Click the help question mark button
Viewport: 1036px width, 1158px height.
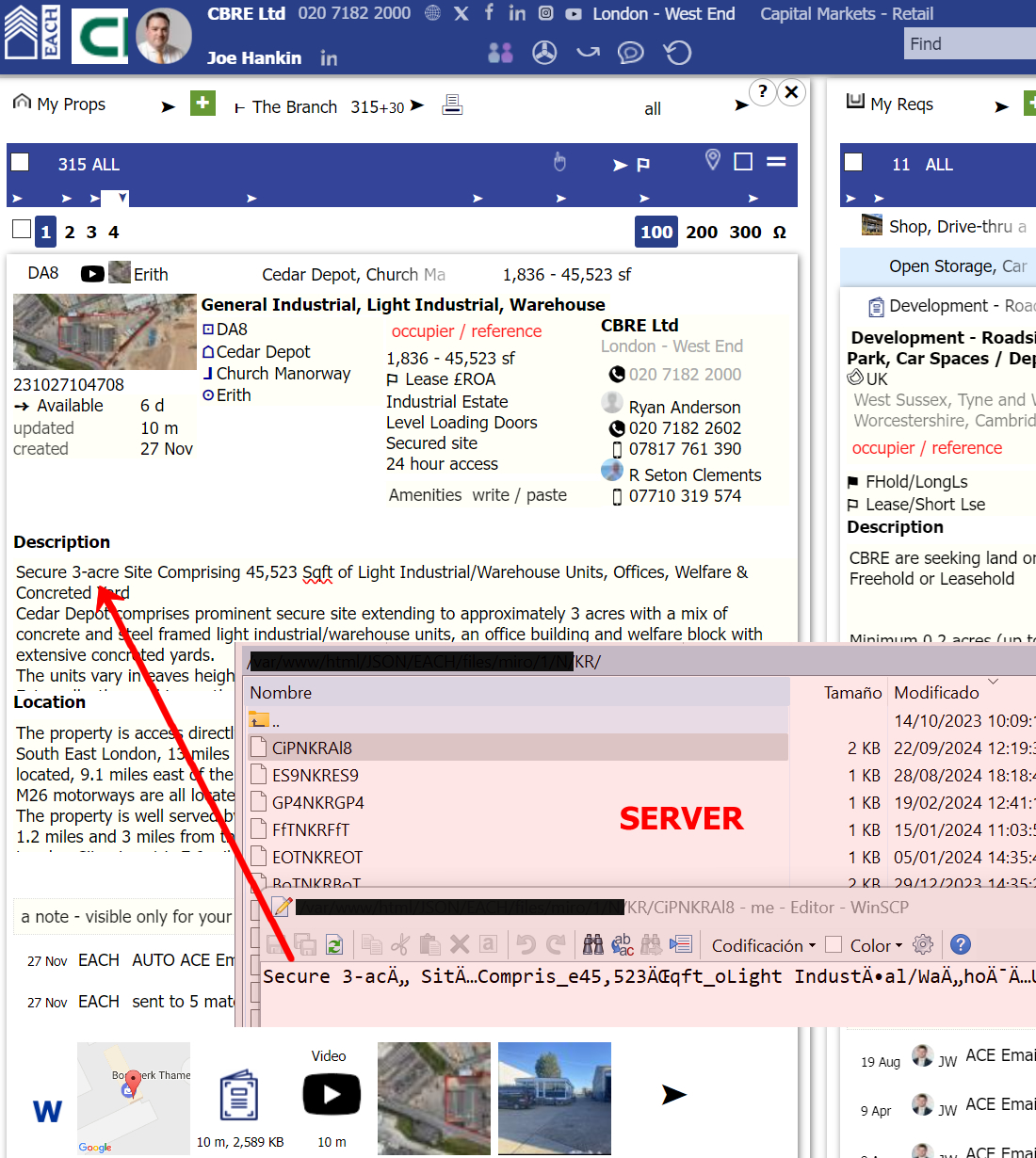[762, 91]
